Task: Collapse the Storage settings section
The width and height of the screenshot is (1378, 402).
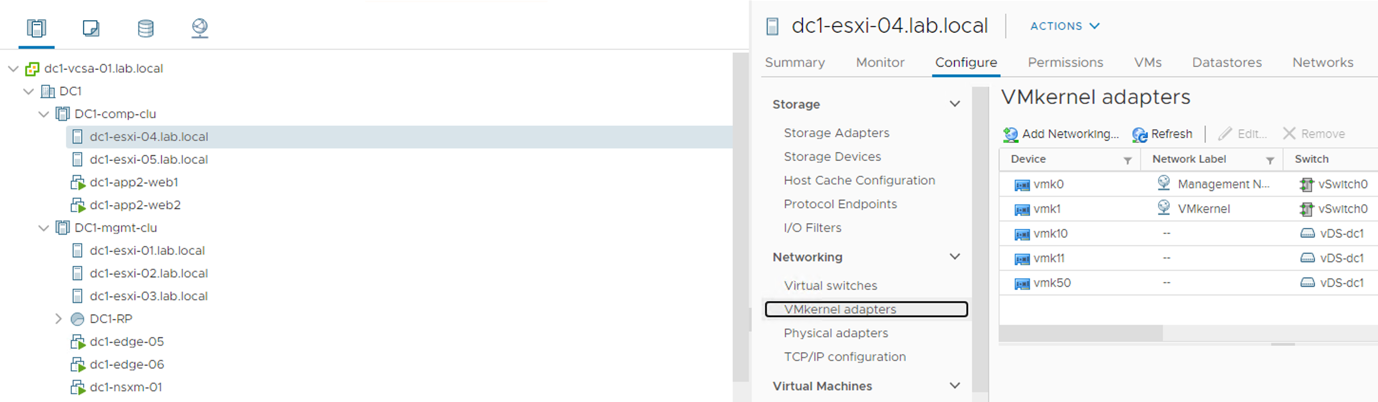Action: click(955, 104)
